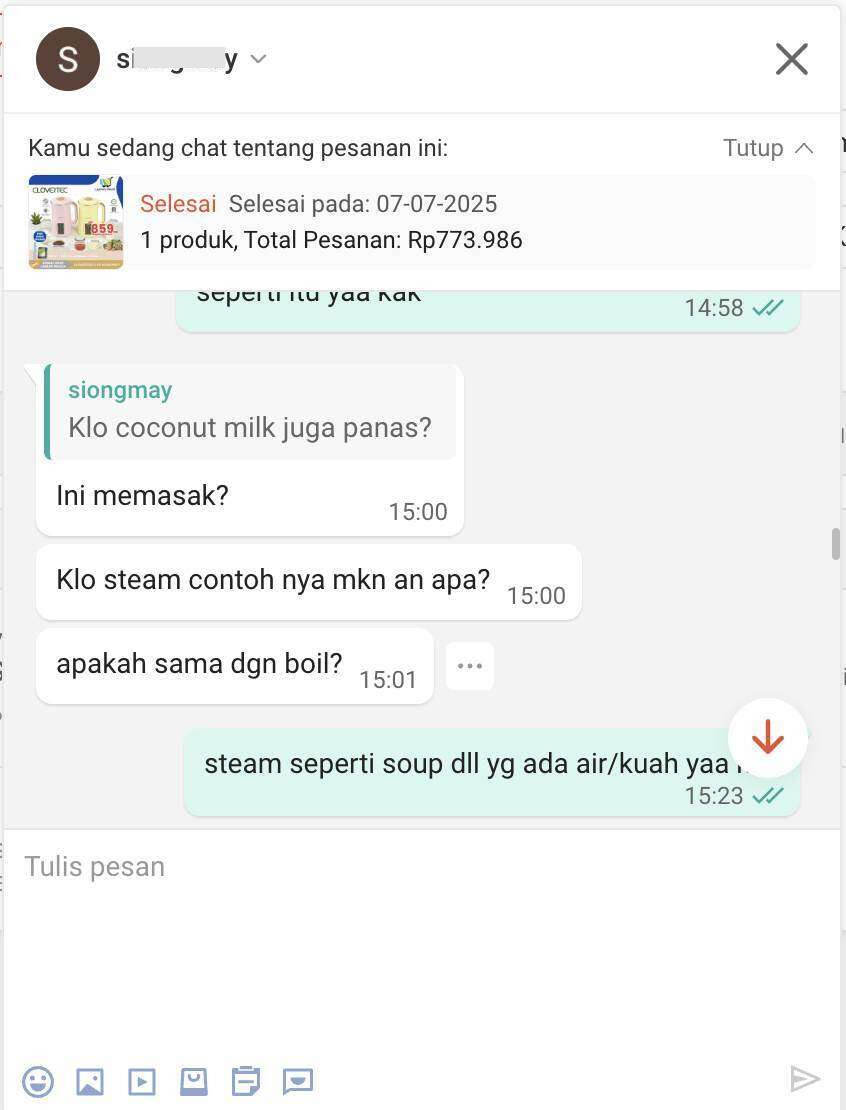Click the chevron beside Tutup
This screenshot has width=846, height=1110.
tap(804, 148)
